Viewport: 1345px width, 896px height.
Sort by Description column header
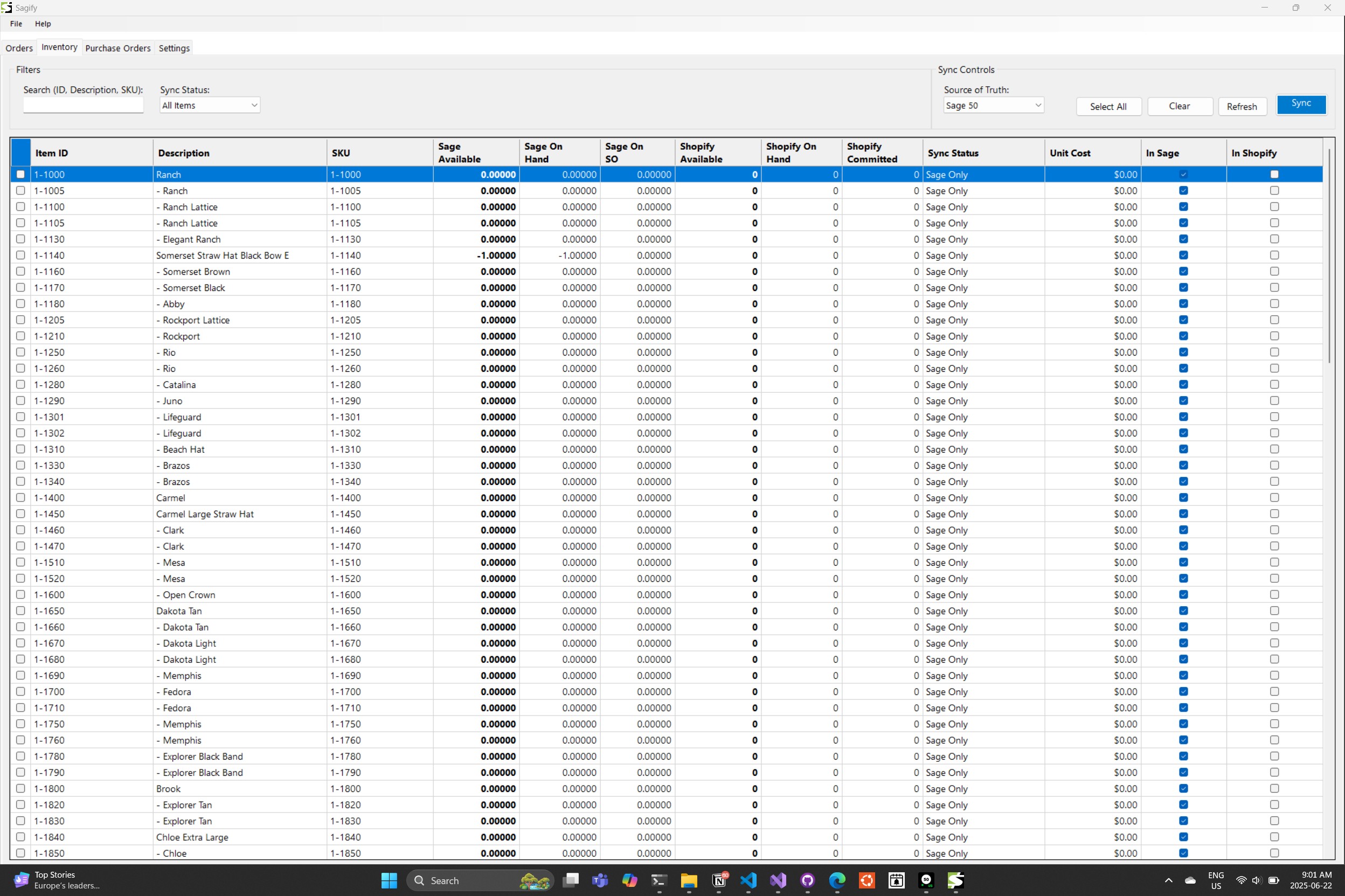coord(240,152)
